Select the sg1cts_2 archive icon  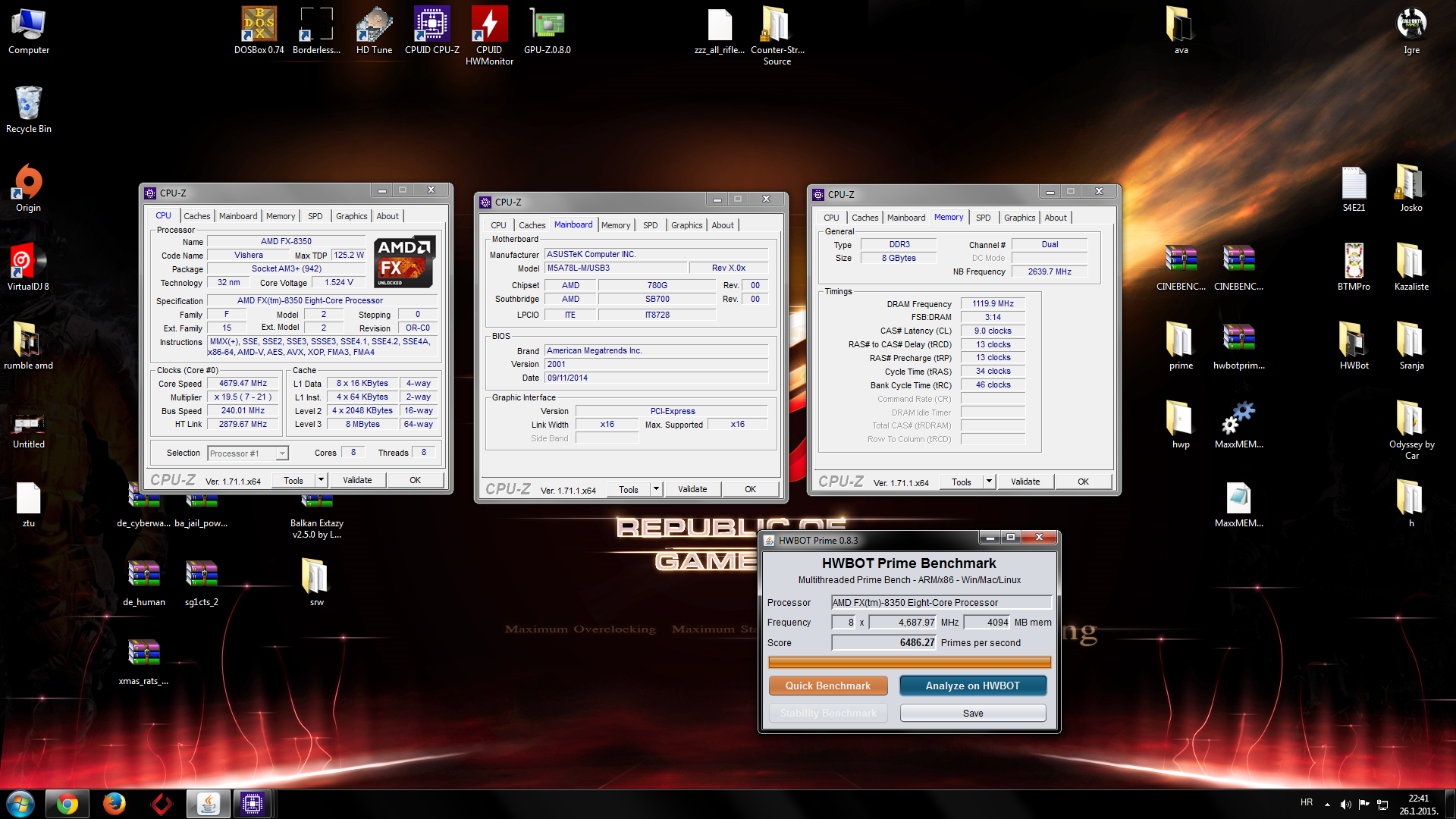pos(201,582)
